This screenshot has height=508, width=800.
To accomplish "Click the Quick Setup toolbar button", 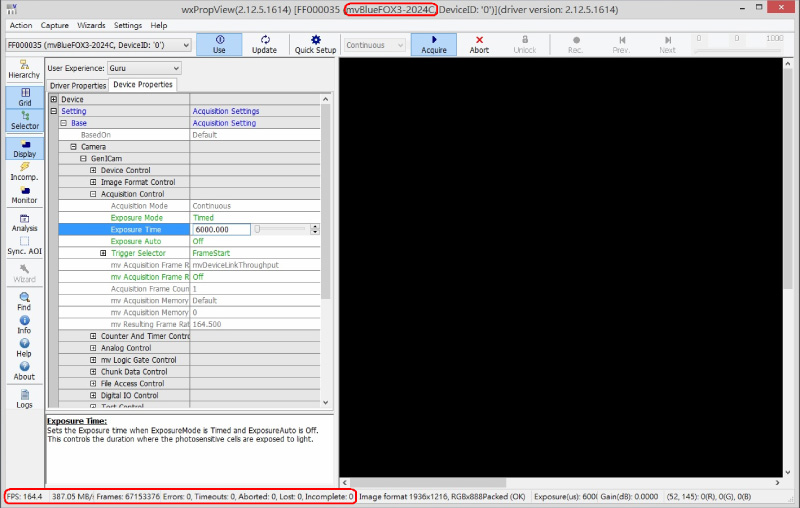I will [314, 45].
